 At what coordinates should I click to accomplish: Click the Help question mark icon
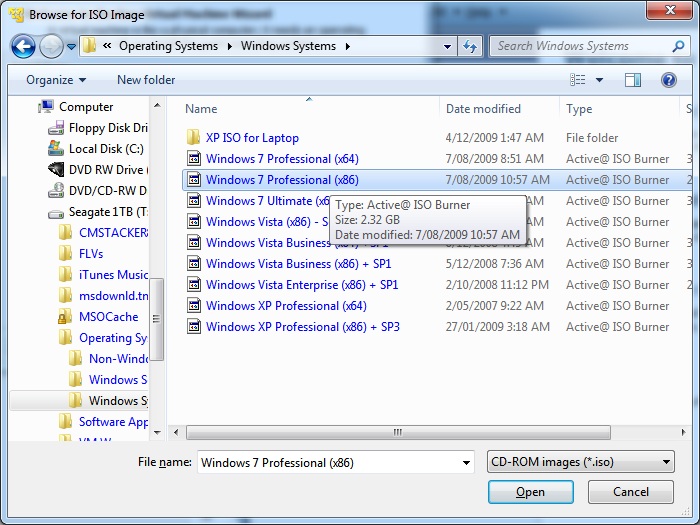click(x=668, y=80)
